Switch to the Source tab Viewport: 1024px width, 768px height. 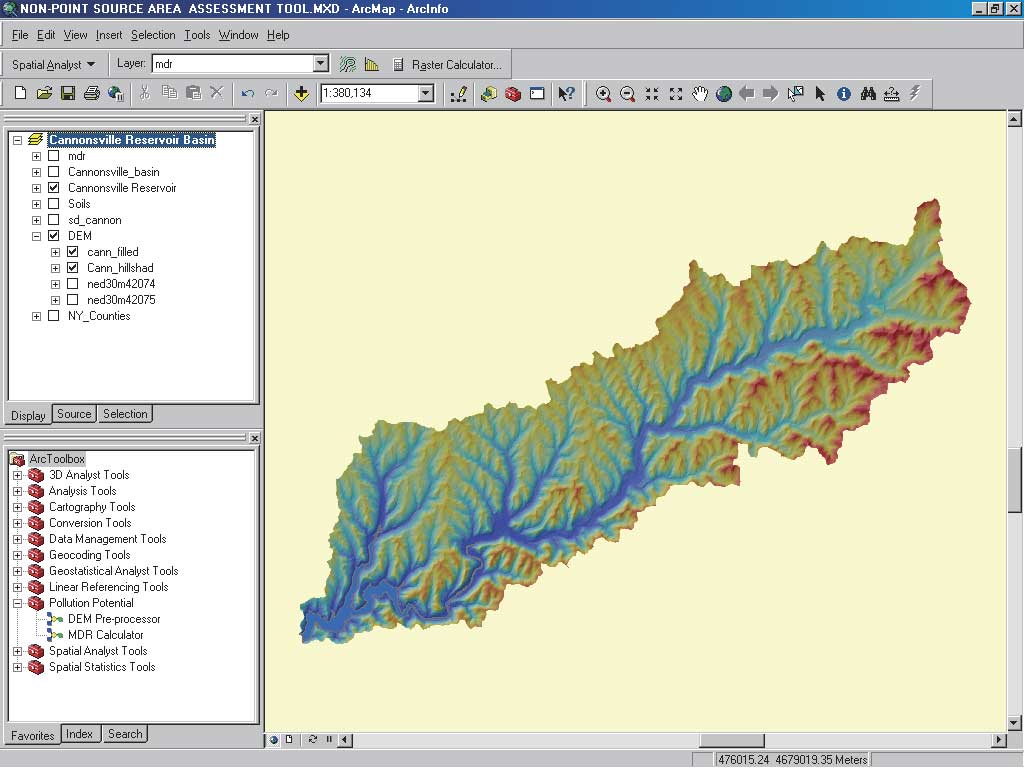coord(74,414)
